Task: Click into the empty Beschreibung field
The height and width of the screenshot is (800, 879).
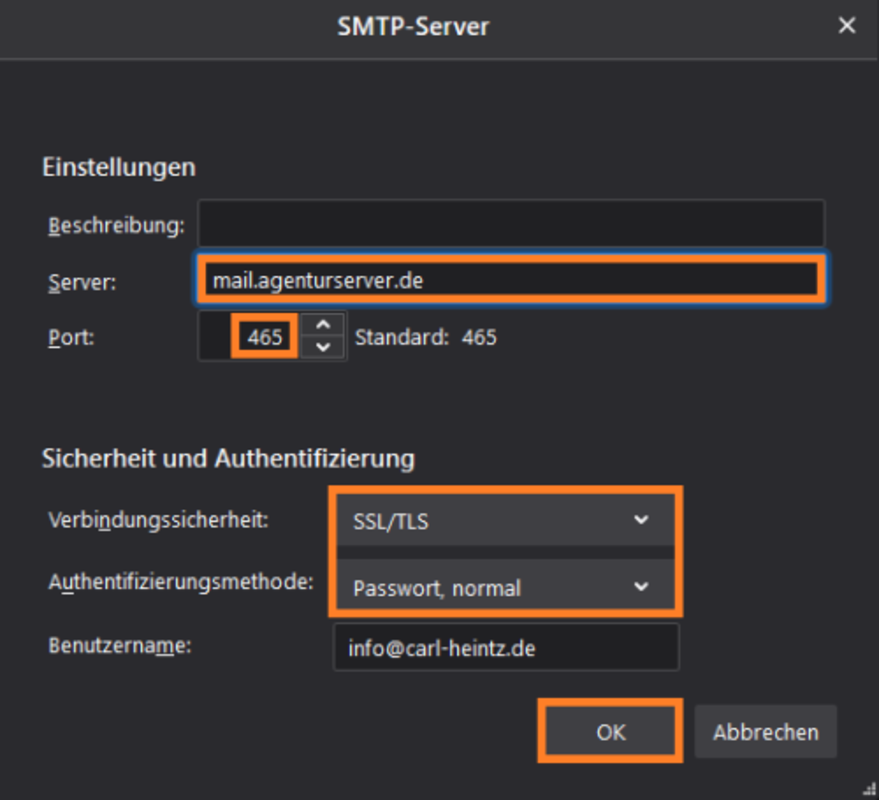Action: pos(511,224)
